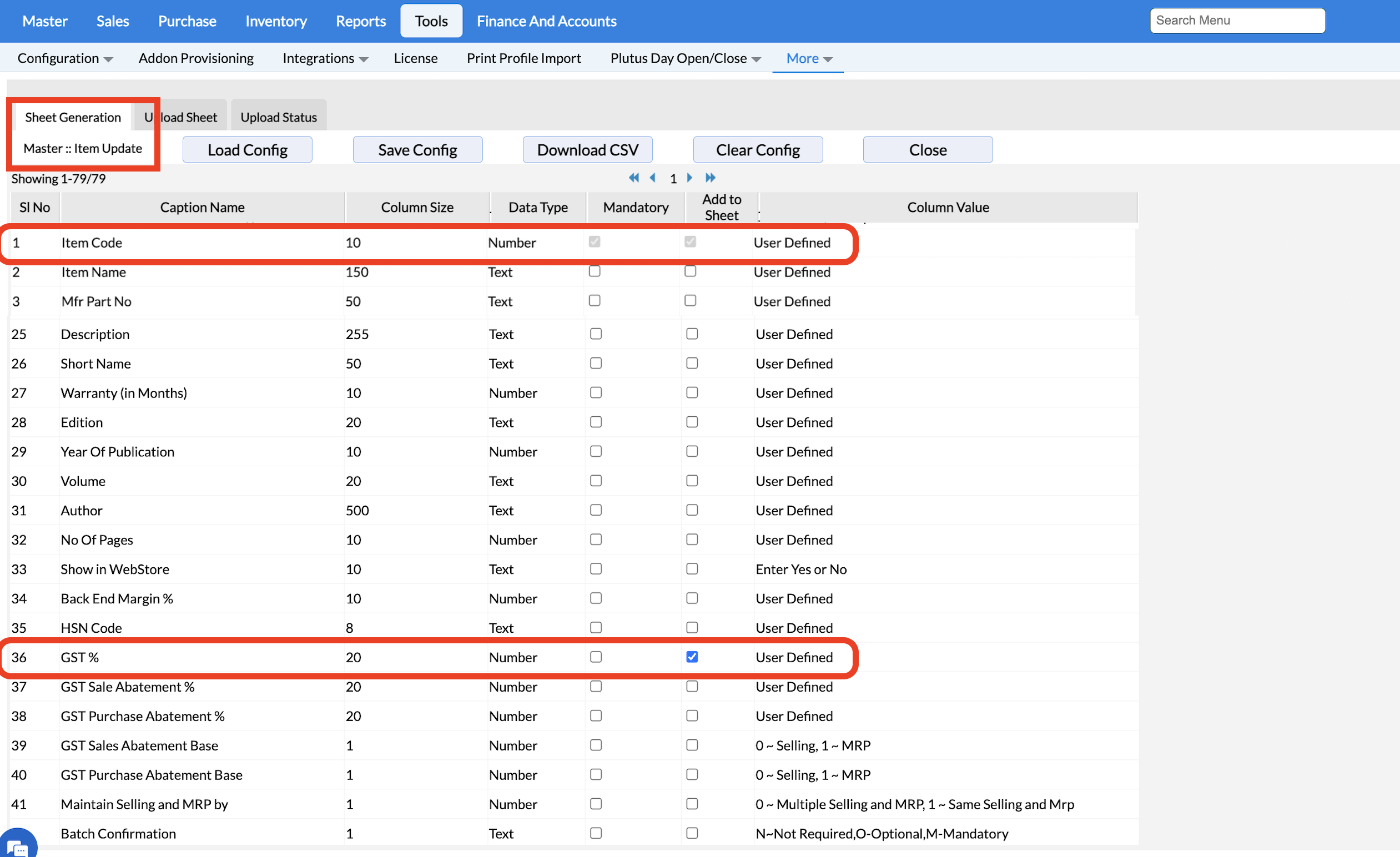Open the Integrations dropdown menu
1400x857 pixels.
(x=325, y=58)
